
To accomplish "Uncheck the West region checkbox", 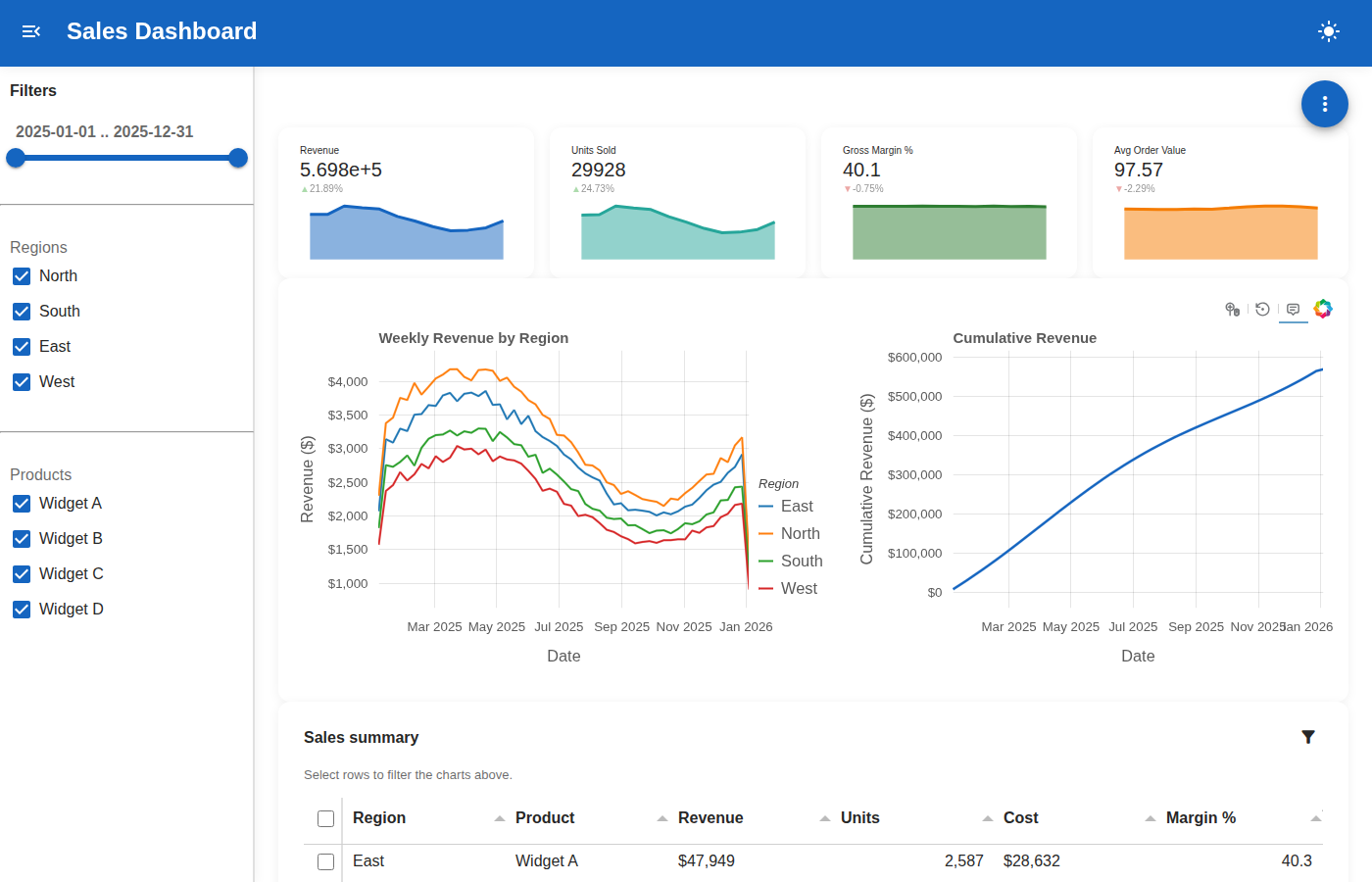I will 22,382.
